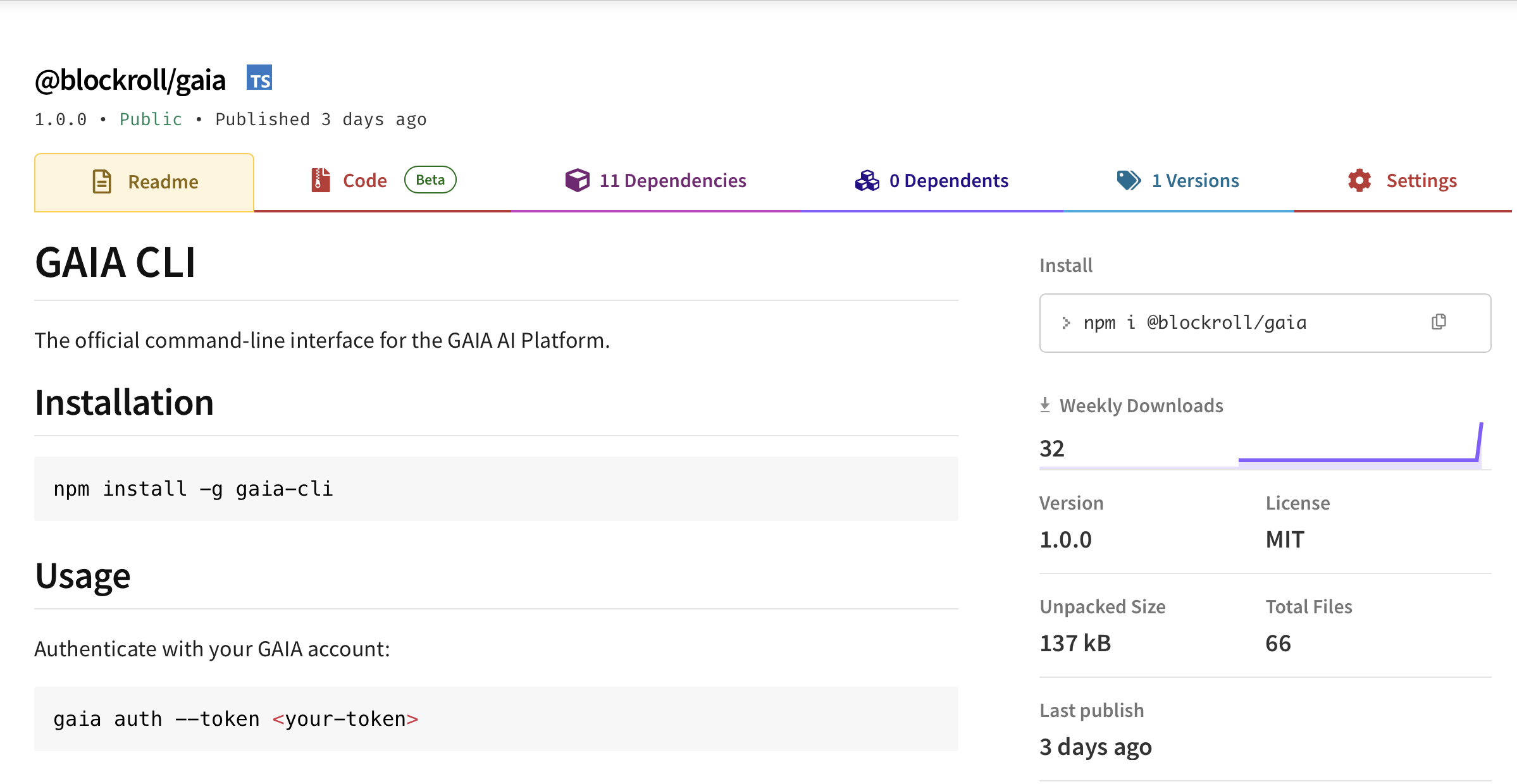Copy the npm install command

(x=1439, y=322)
